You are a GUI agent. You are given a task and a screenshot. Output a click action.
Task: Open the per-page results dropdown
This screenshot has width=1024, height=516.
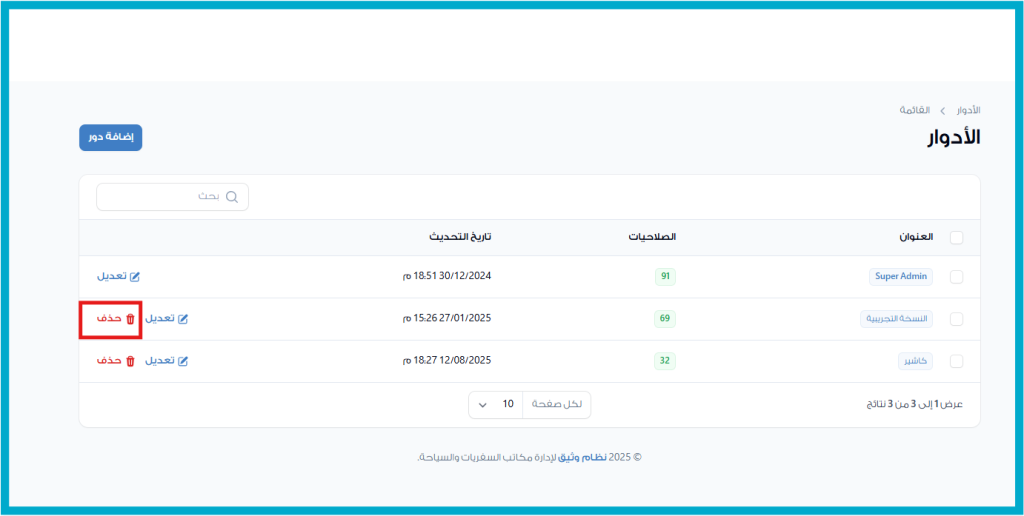point(496,404)
